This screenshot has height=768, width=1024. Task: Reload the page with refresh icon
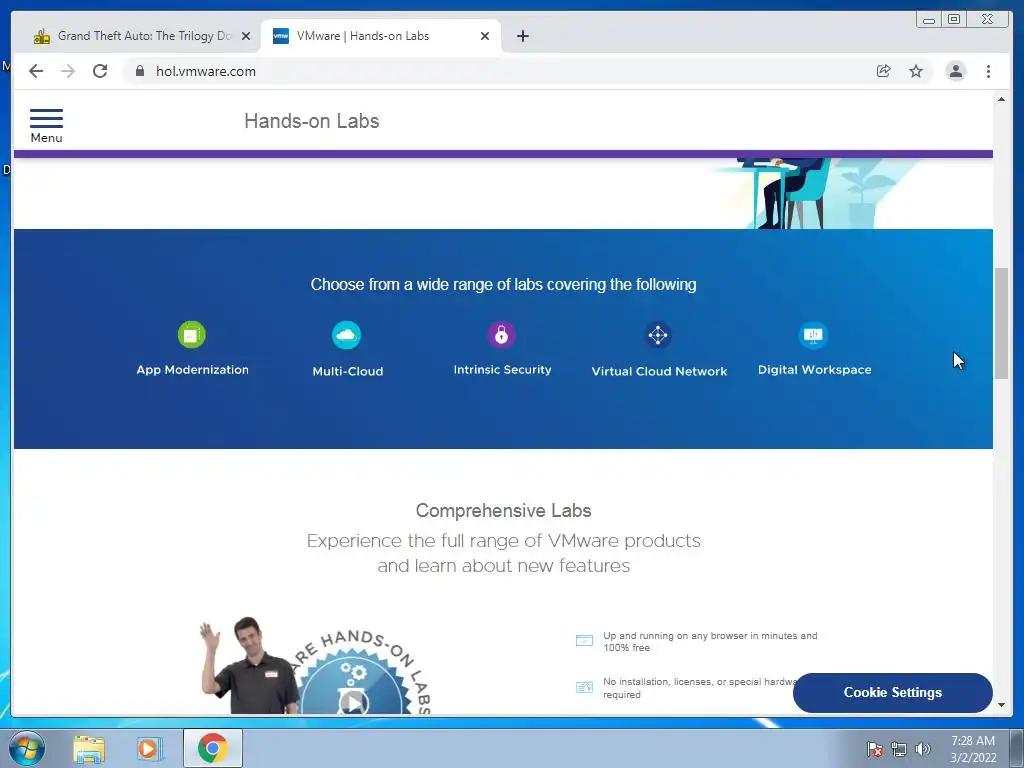click(x=100, y=71)
